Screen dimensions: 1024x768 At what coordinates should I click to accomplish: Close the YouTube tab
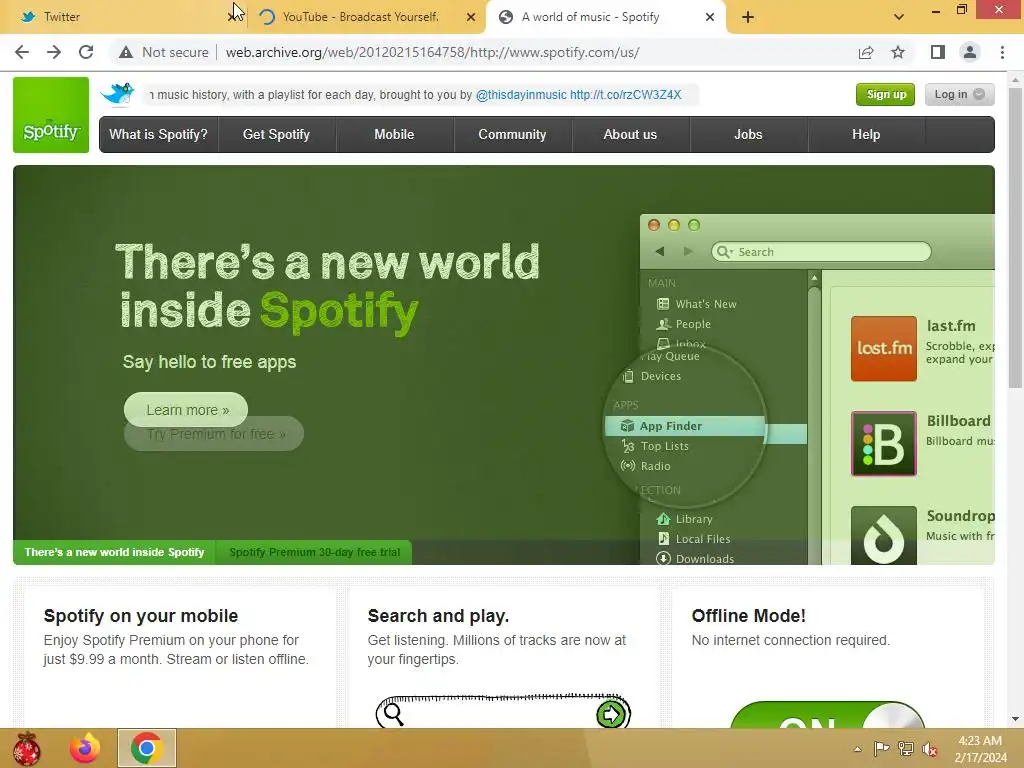pos(471,17)
